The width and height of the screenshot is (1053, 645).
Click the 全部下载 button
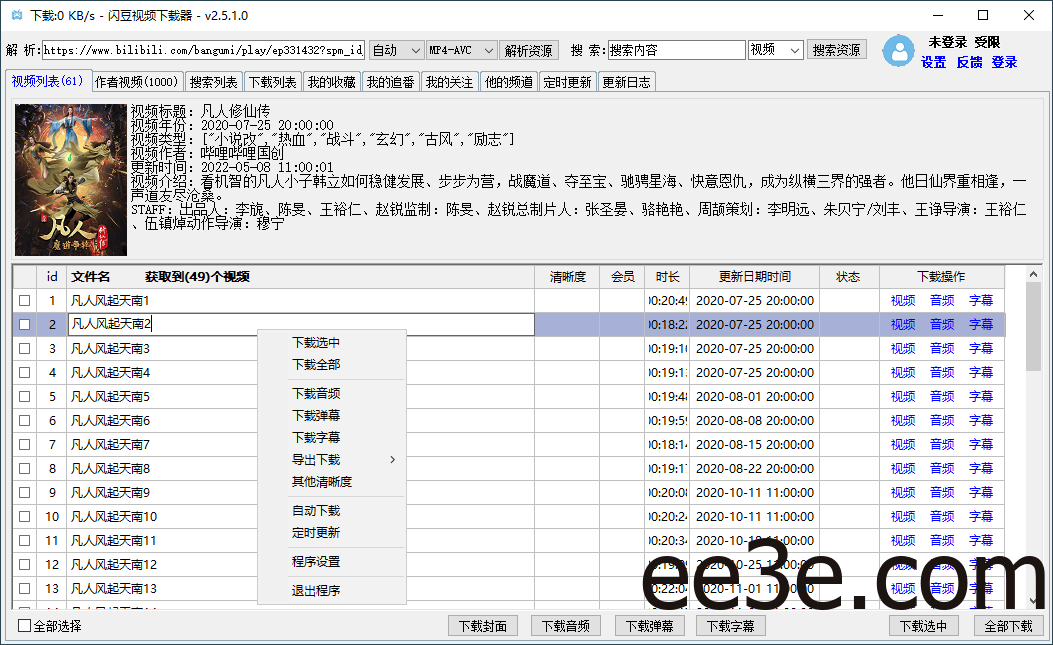coord(1008,625)
